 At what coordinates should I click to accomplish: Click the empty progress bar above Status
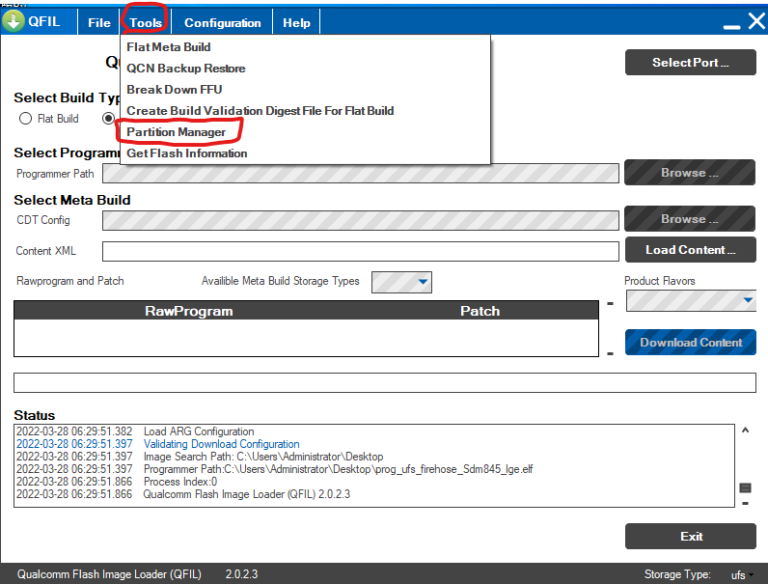pos(384,383)
